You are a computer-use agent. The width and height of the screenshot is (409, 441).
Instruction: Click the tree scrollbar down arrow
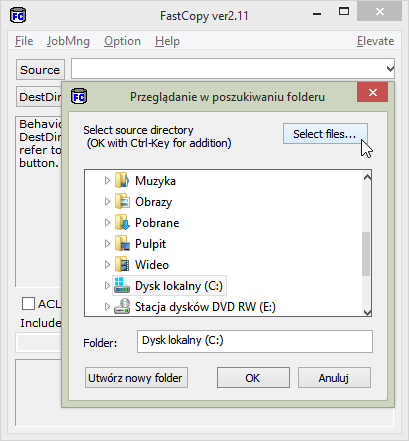point(367,312)
